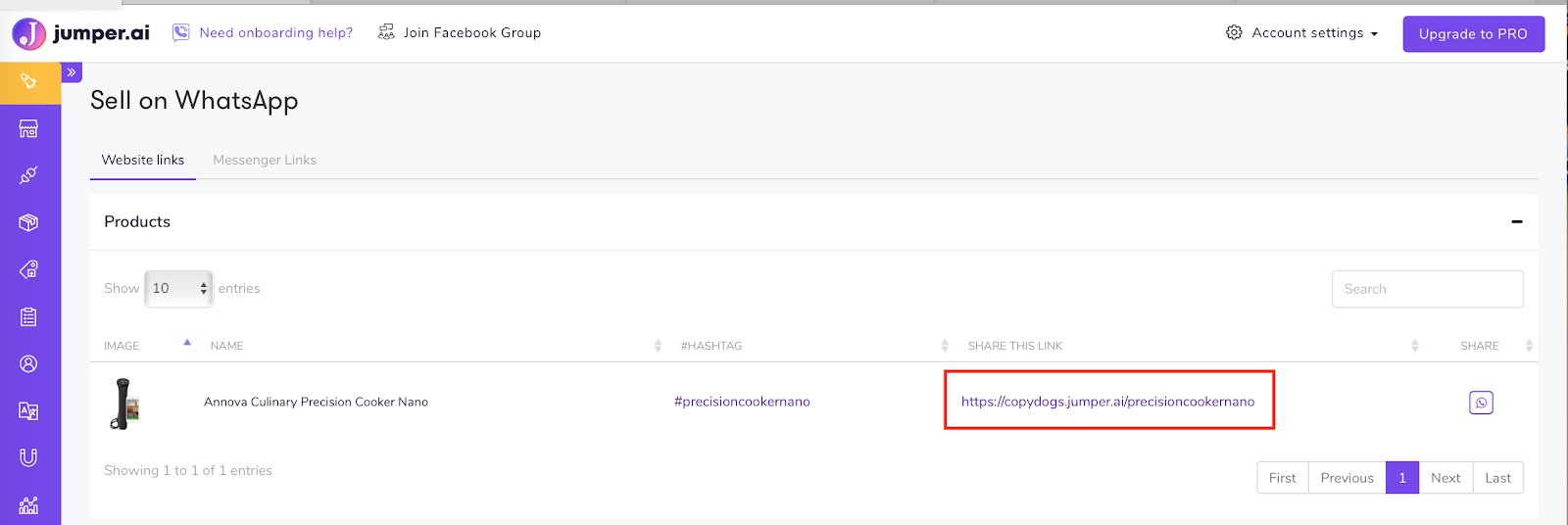The image size is (1568, 525).
Task: Click Need onboarding help? link
Action: tap(276, 32)
